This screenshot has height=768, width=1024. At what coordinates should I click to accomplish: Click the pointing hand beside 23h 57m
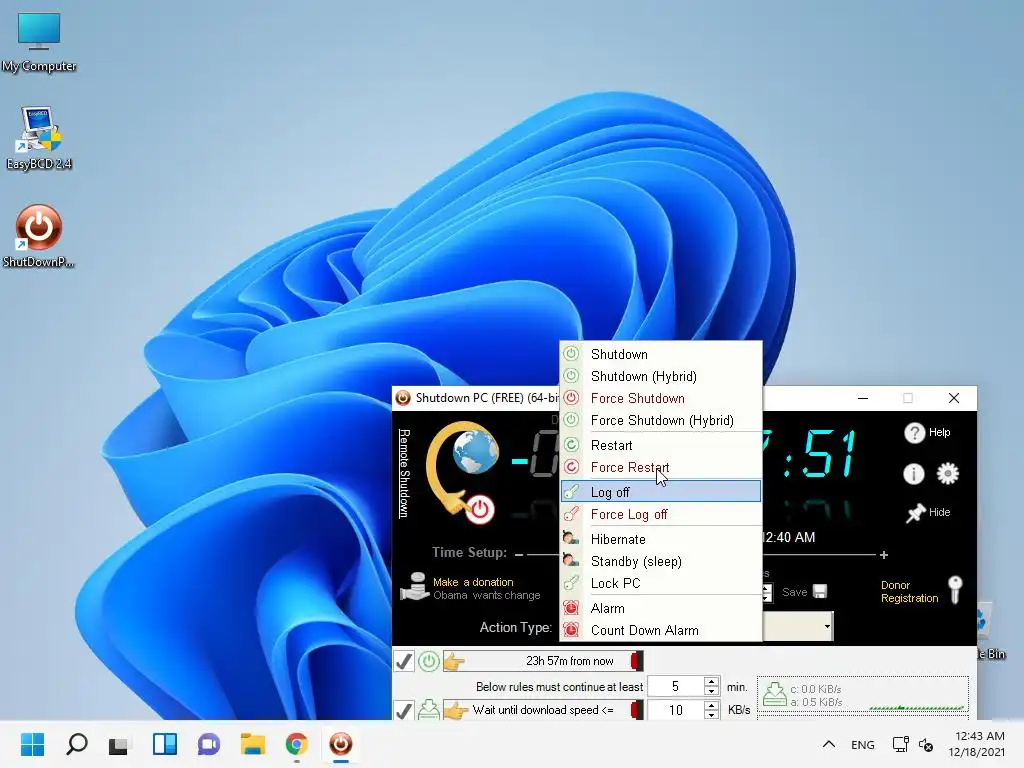[x=454, y=662]
